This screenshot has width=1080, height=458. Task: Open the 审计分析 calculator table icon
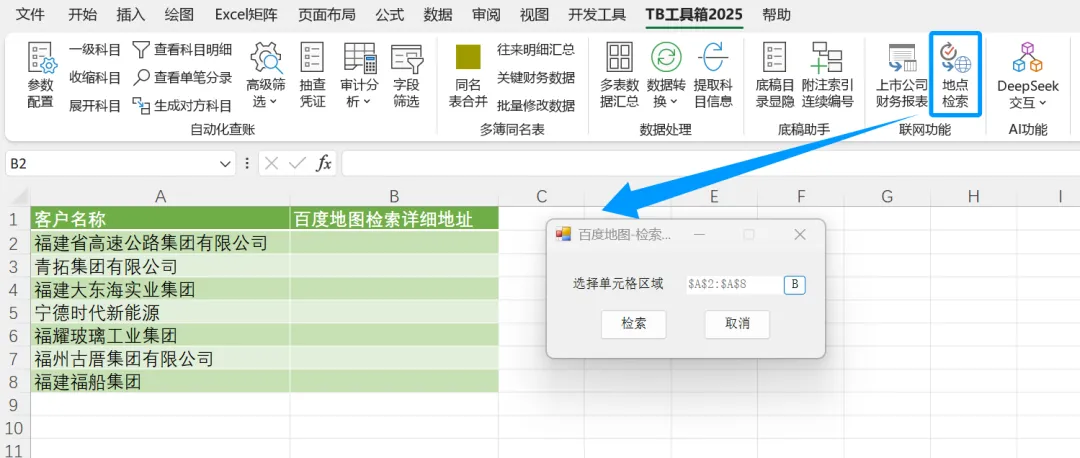click(x=360, y=58)
